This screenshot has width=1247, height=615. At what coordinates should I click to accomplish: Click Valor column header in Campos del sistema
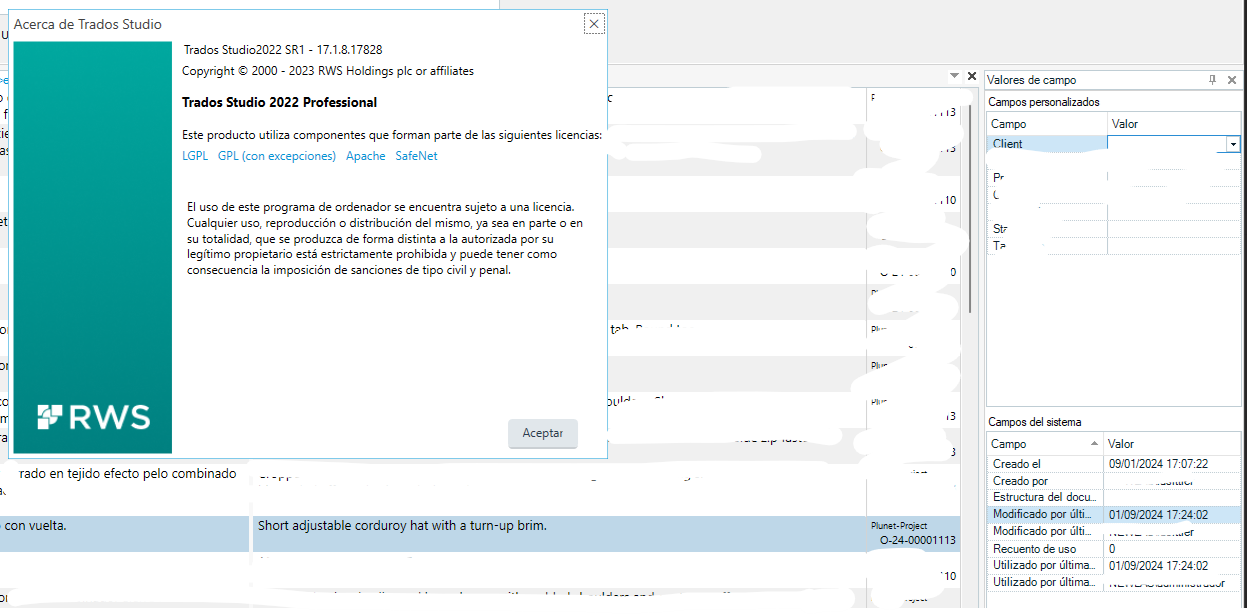1173,444
